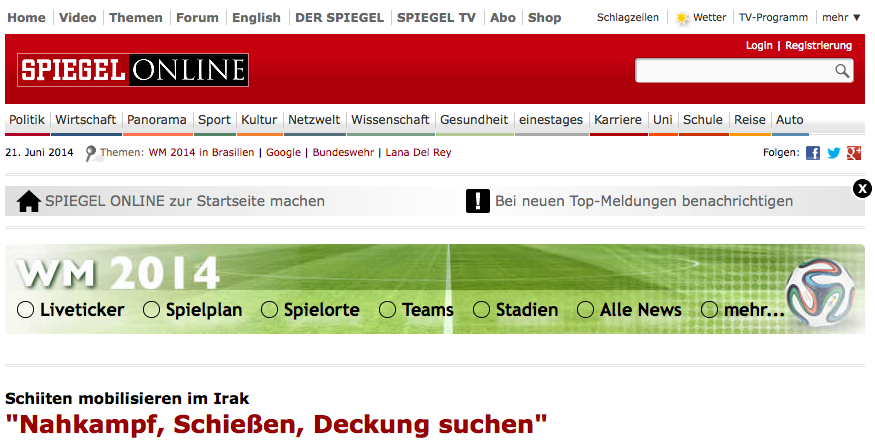Select the Alle News radio circle
Screen dimensions: 875x441
tap(585, 309)
